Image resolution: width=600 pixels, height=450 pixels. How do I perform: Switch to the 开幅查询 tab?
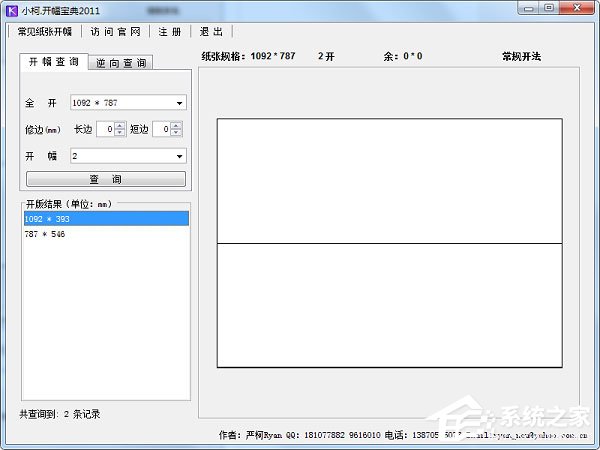pyautogui.click(x=53, y=62)
